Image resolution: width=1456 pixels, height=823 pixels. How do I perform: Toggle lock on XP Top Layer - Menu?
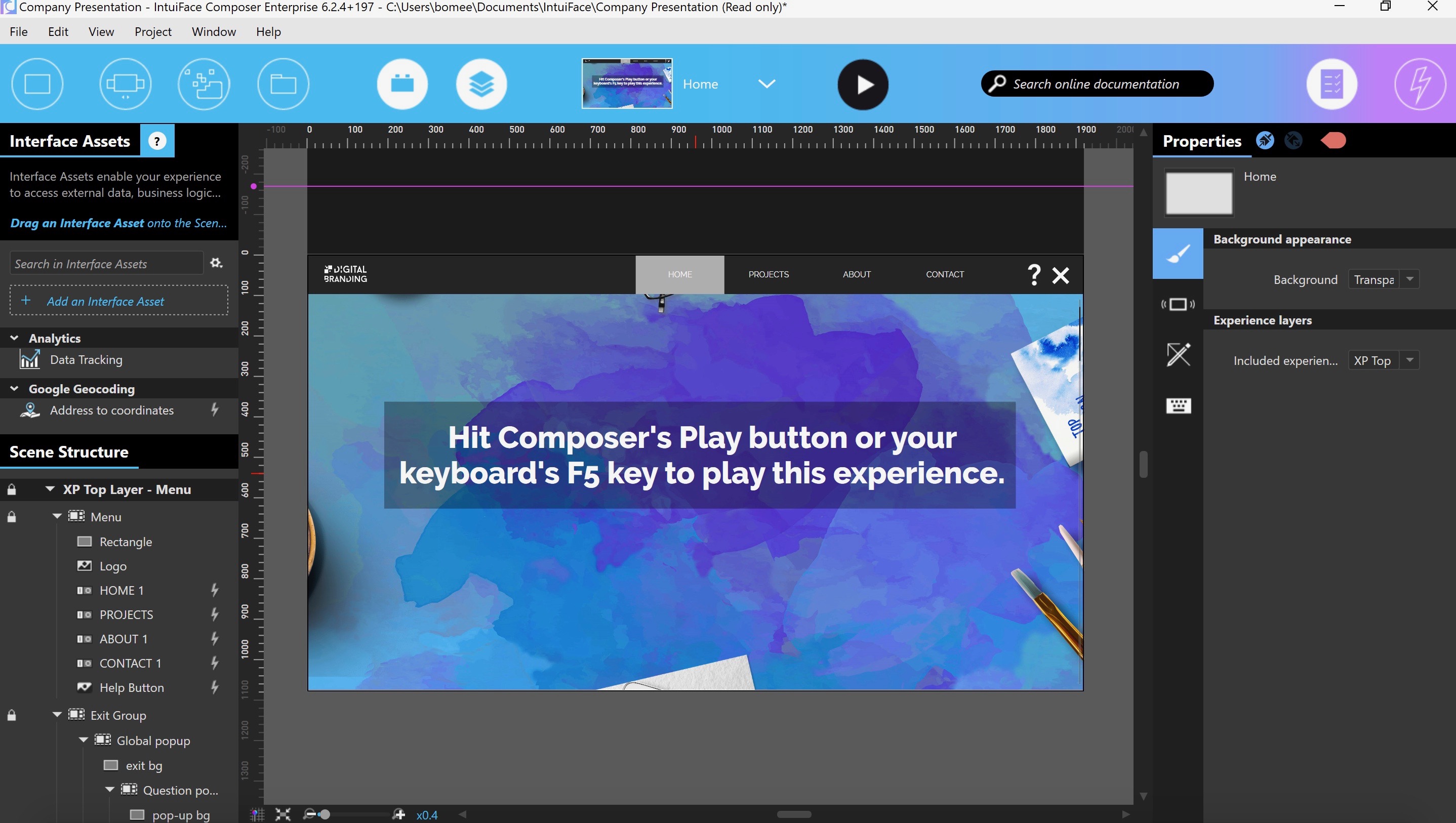[x=11, y=489]
